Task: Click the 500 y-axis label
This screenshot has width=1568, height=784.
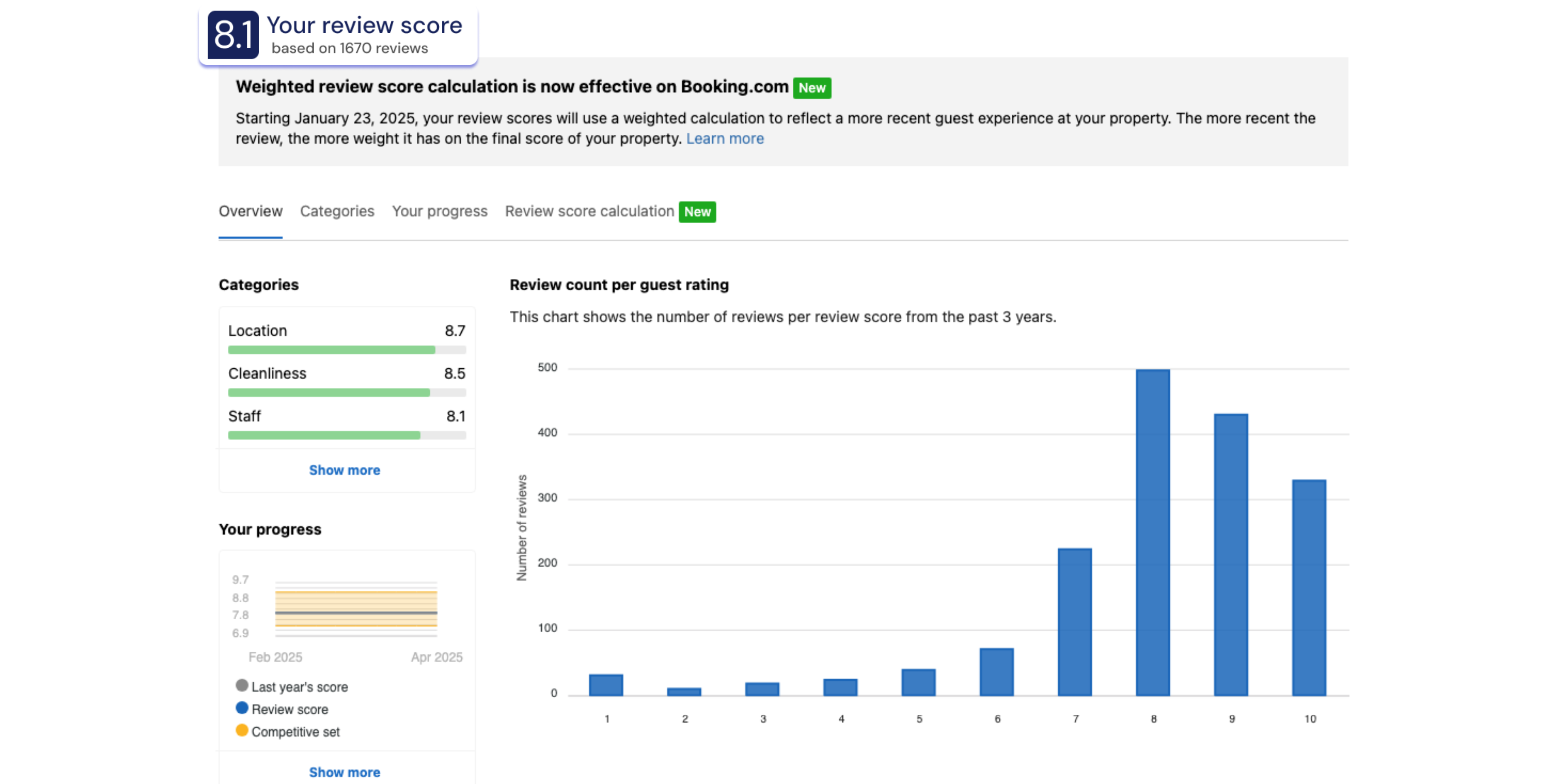Action: [x=547, y=367]
